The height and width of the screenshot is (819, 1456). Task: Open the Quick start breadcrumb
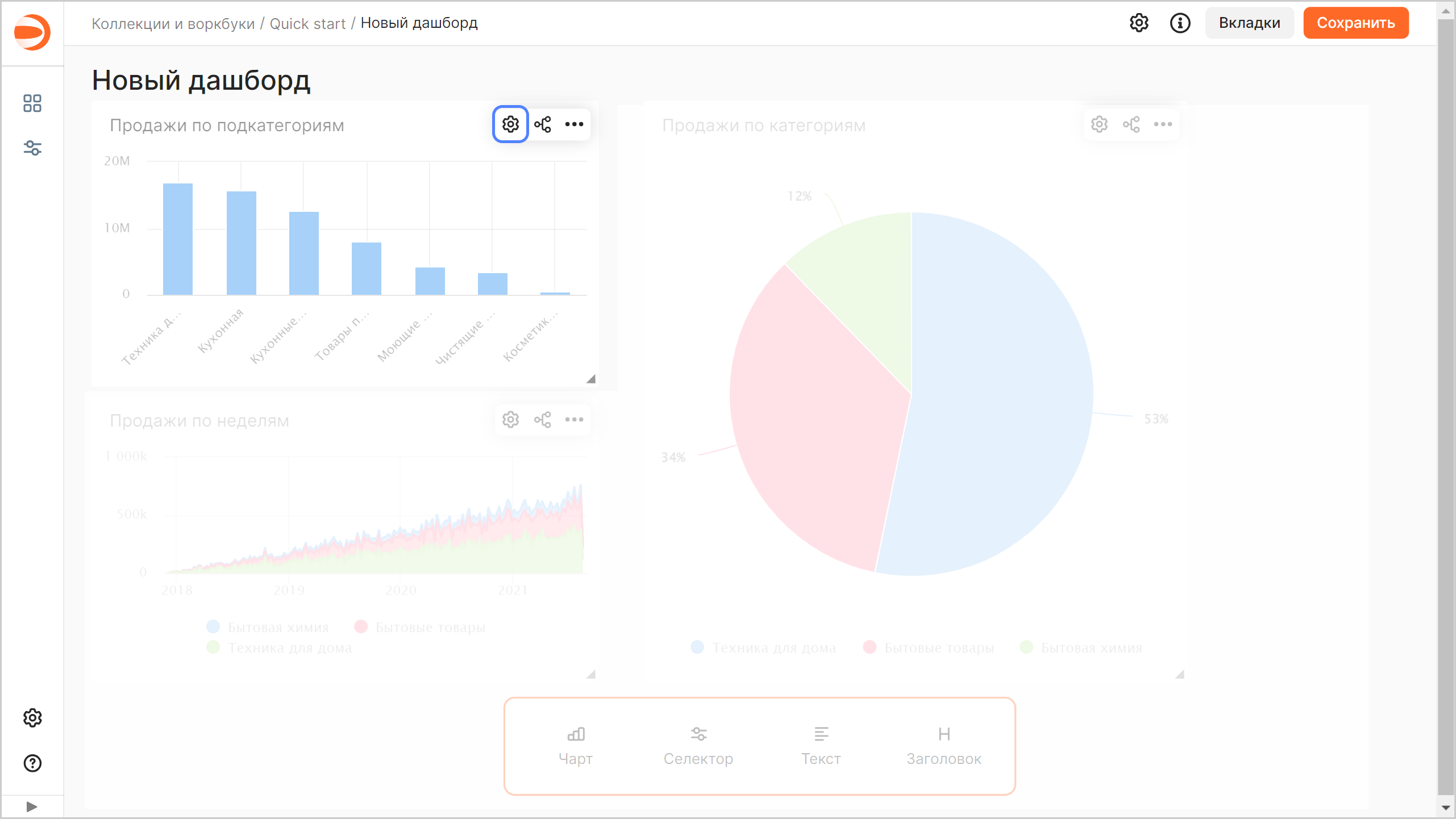(307, 23)
